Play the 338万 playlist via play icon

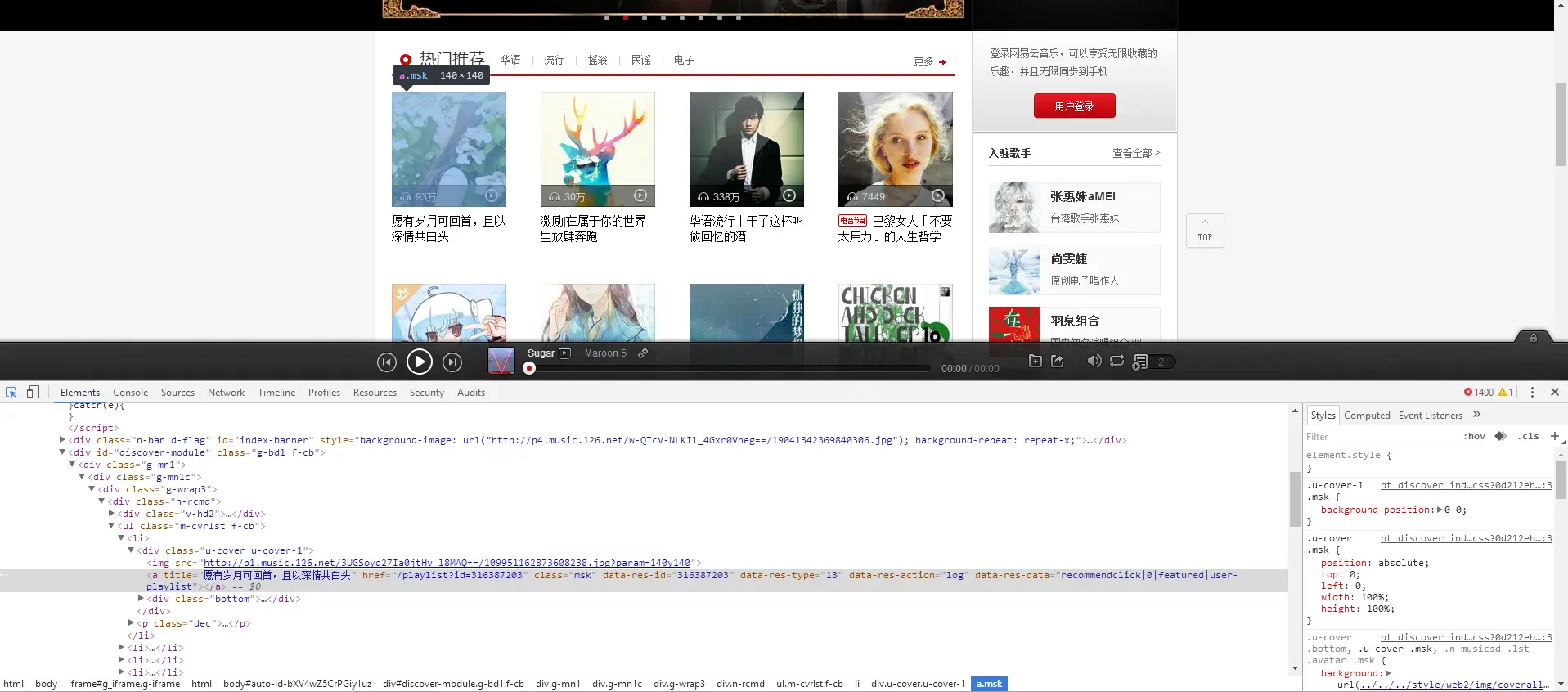point(789,195)
